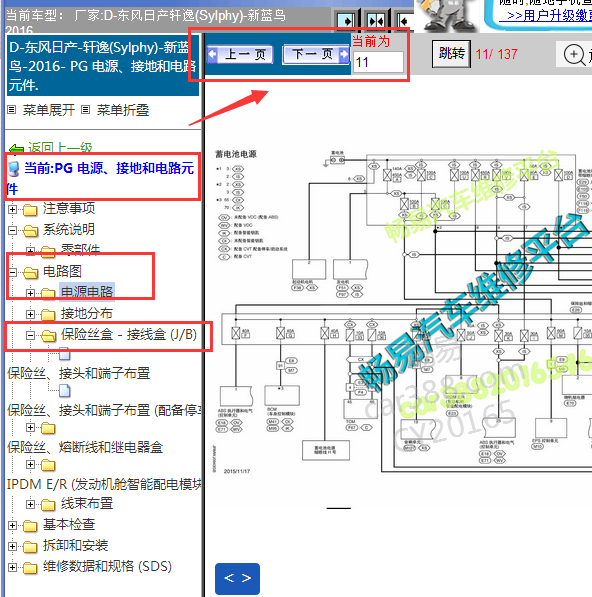Select the 系统说明 tree item
592x597 pixels.
69,230
